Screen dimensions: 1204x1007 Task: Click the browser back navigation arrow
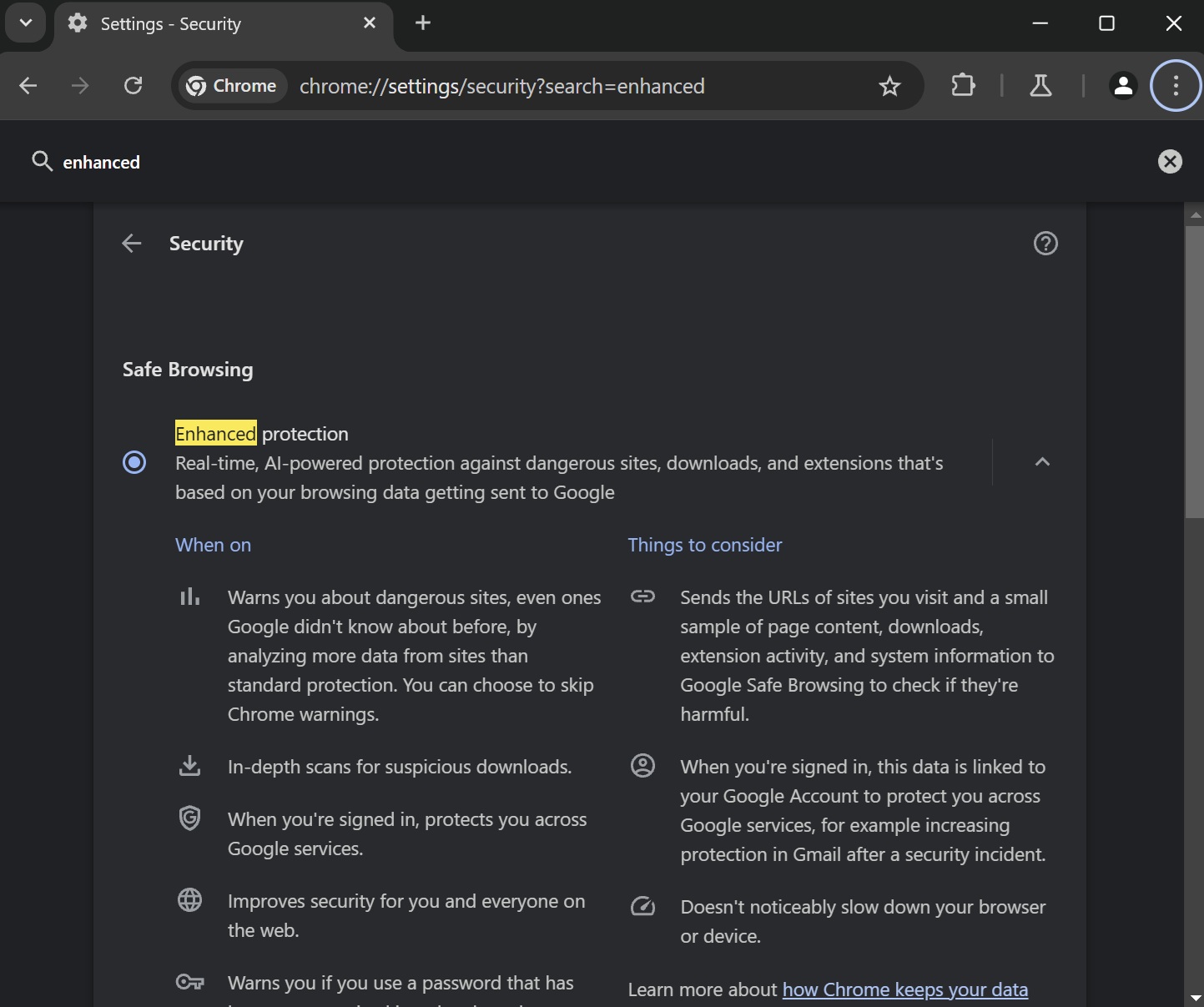(28, 86)
